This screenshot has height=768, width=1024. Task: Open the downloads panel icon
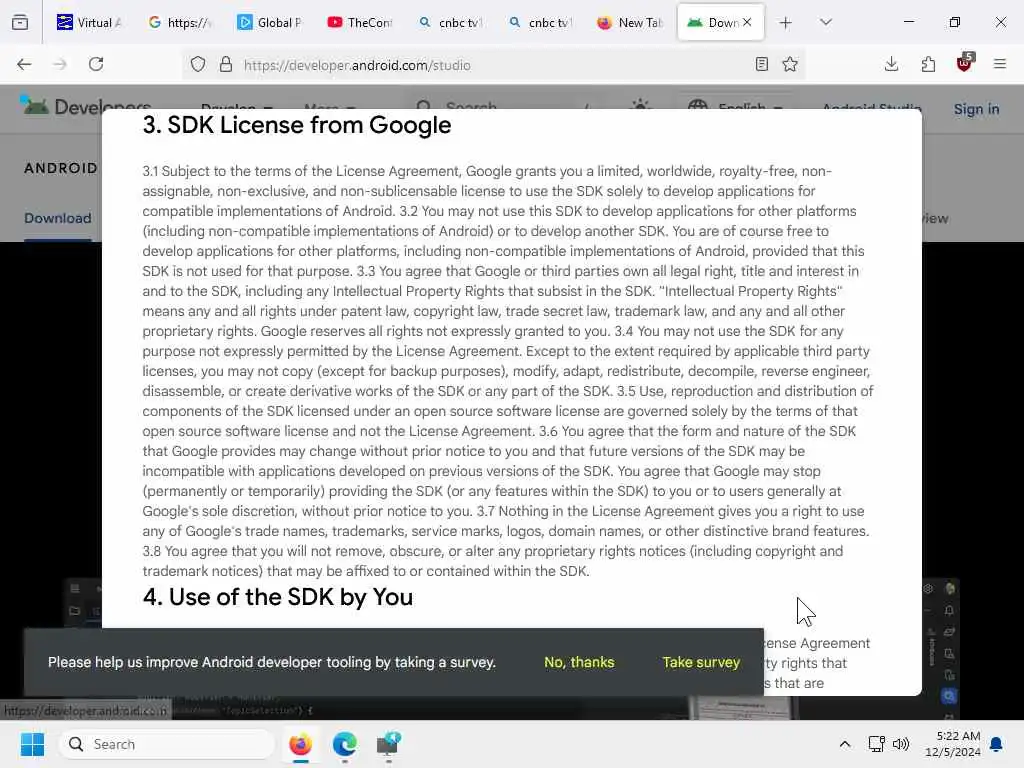coord(891,64)
